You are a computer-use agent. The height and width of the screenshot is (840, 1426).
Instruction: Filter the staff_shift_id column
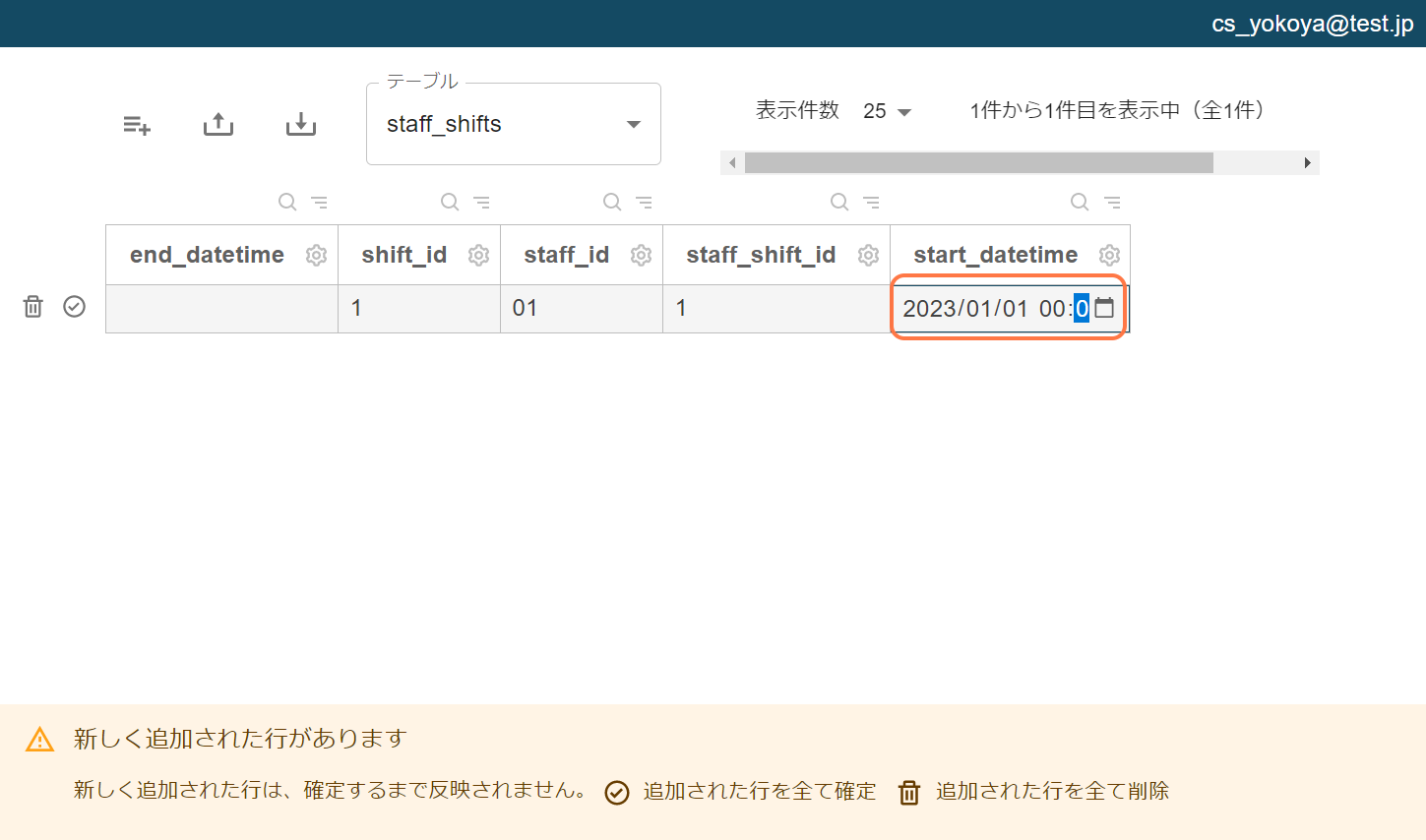872,202
